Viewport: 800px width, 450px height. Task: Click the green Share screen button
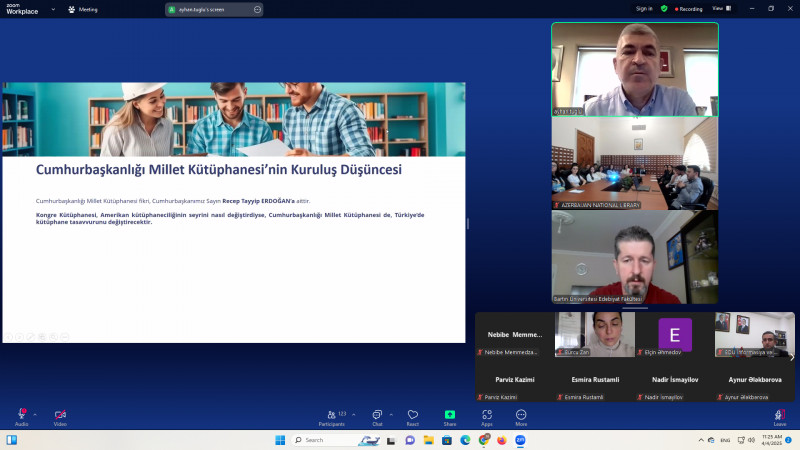point(450,416)
